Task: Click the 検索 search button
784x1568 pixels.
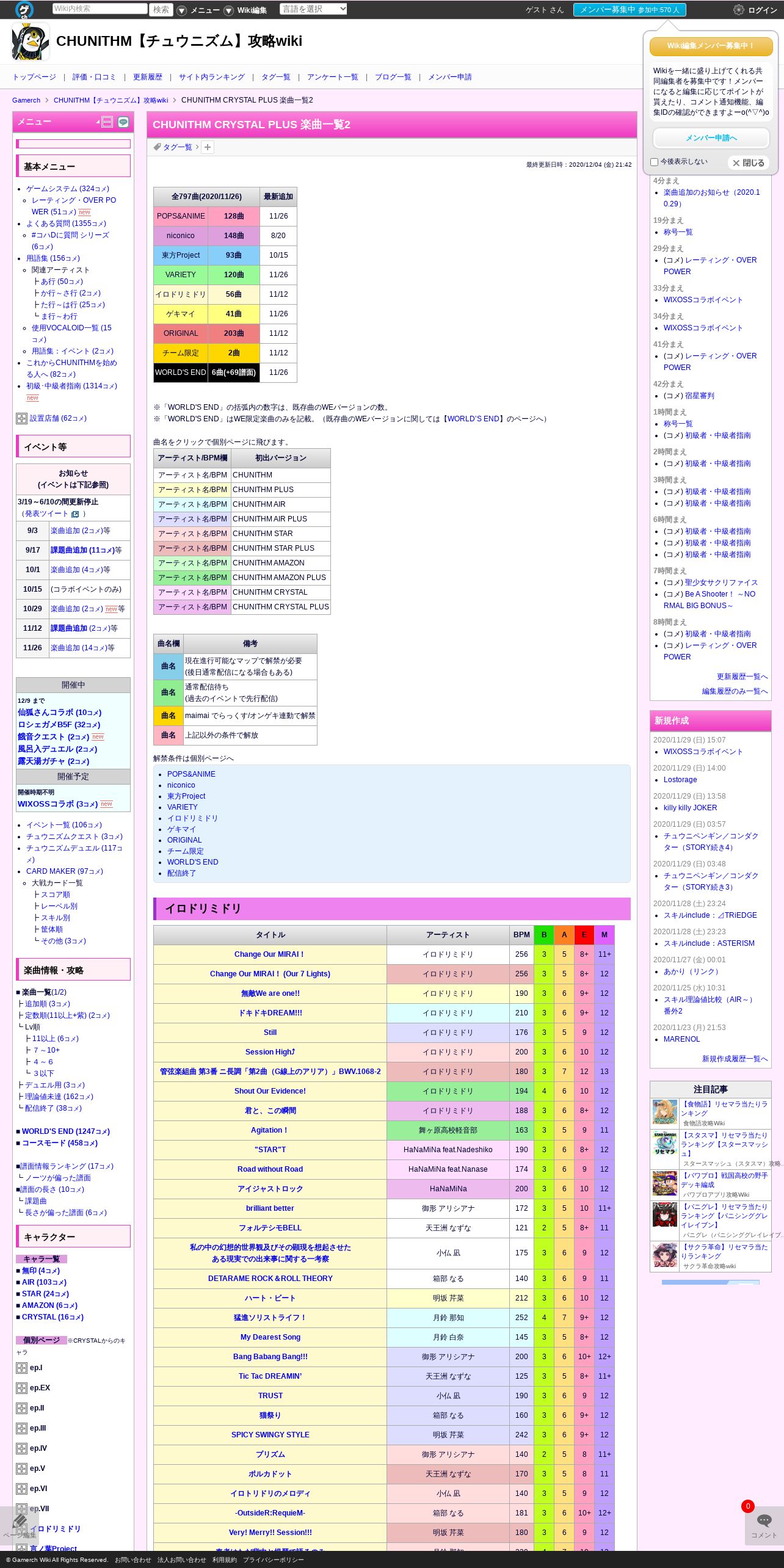Action: point(162,10)
